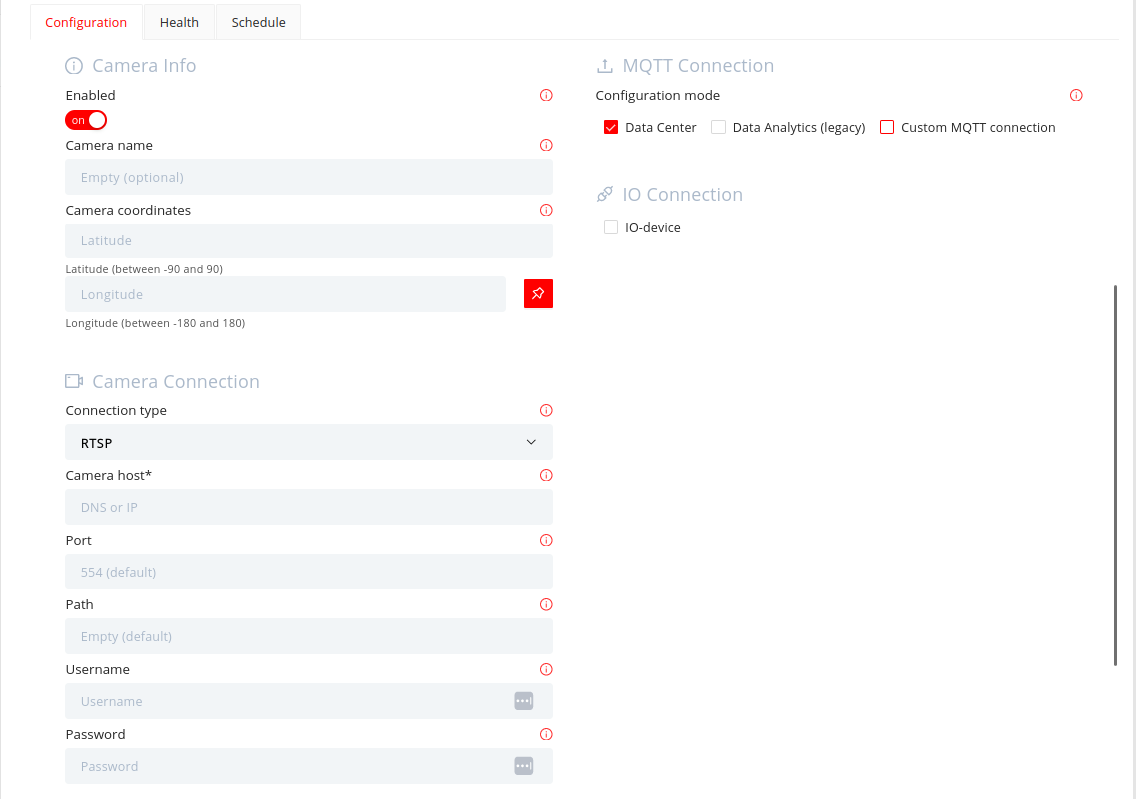This screenshot has height=799, width=1136.
Task: Turn off the Enabled camera toggle
Action: [x=86, y=120]
